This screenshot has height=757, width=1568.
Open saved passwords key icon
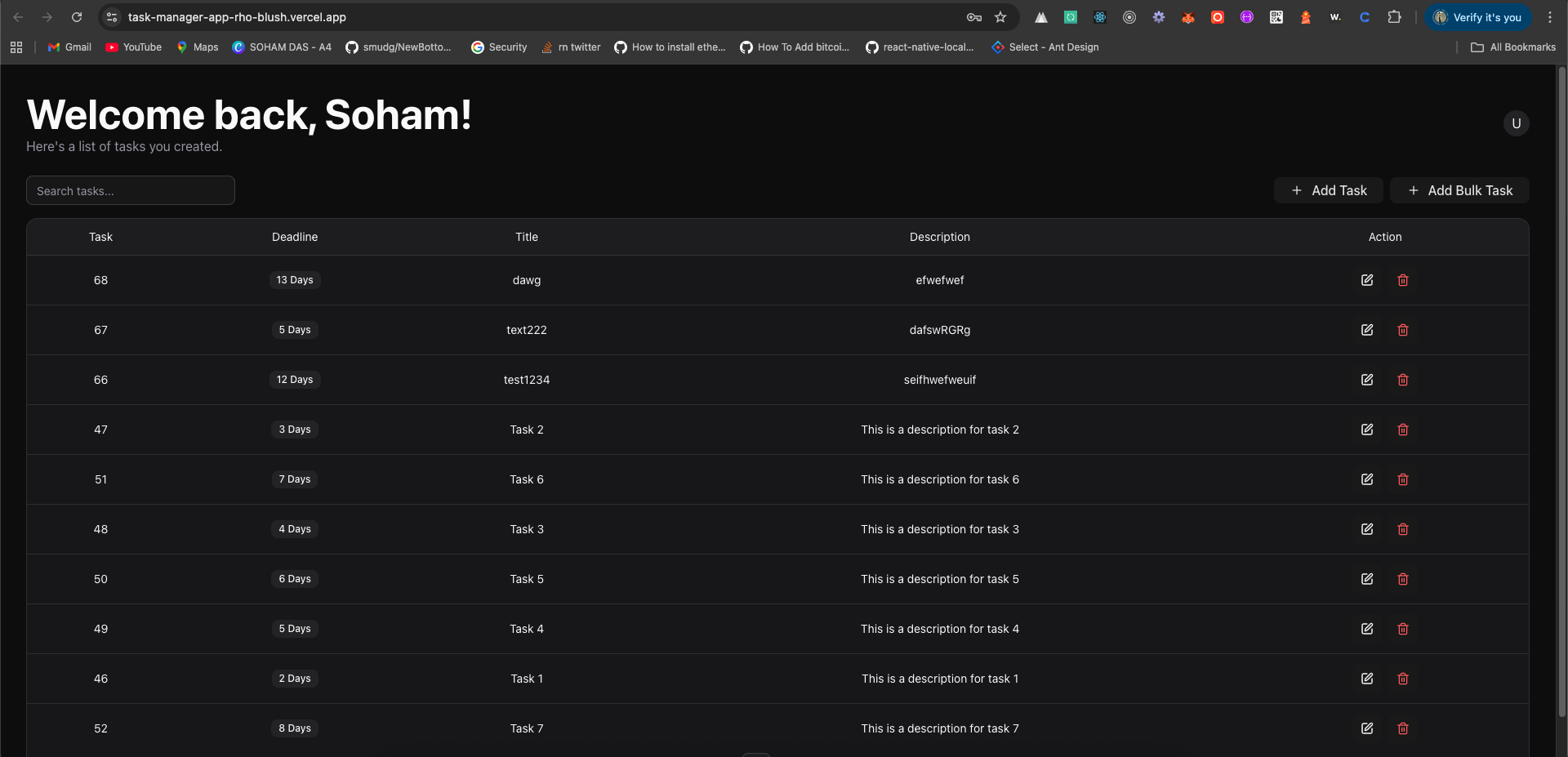point(974,17)
